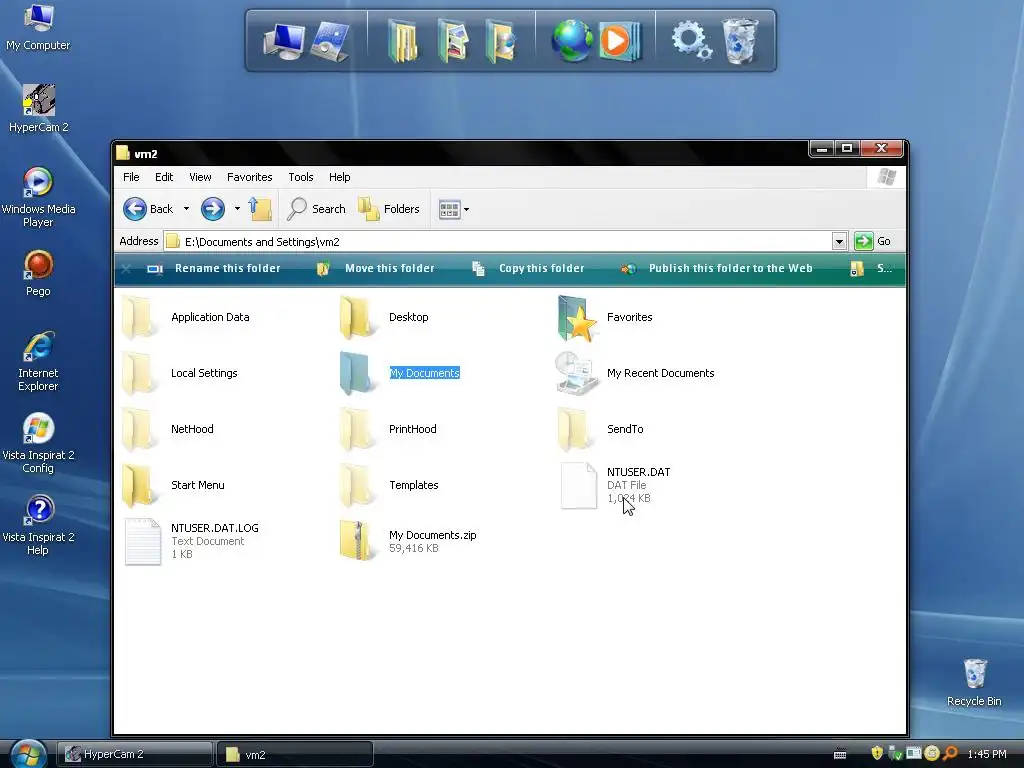Click the vm2 taskbar button

click(295, 754)
